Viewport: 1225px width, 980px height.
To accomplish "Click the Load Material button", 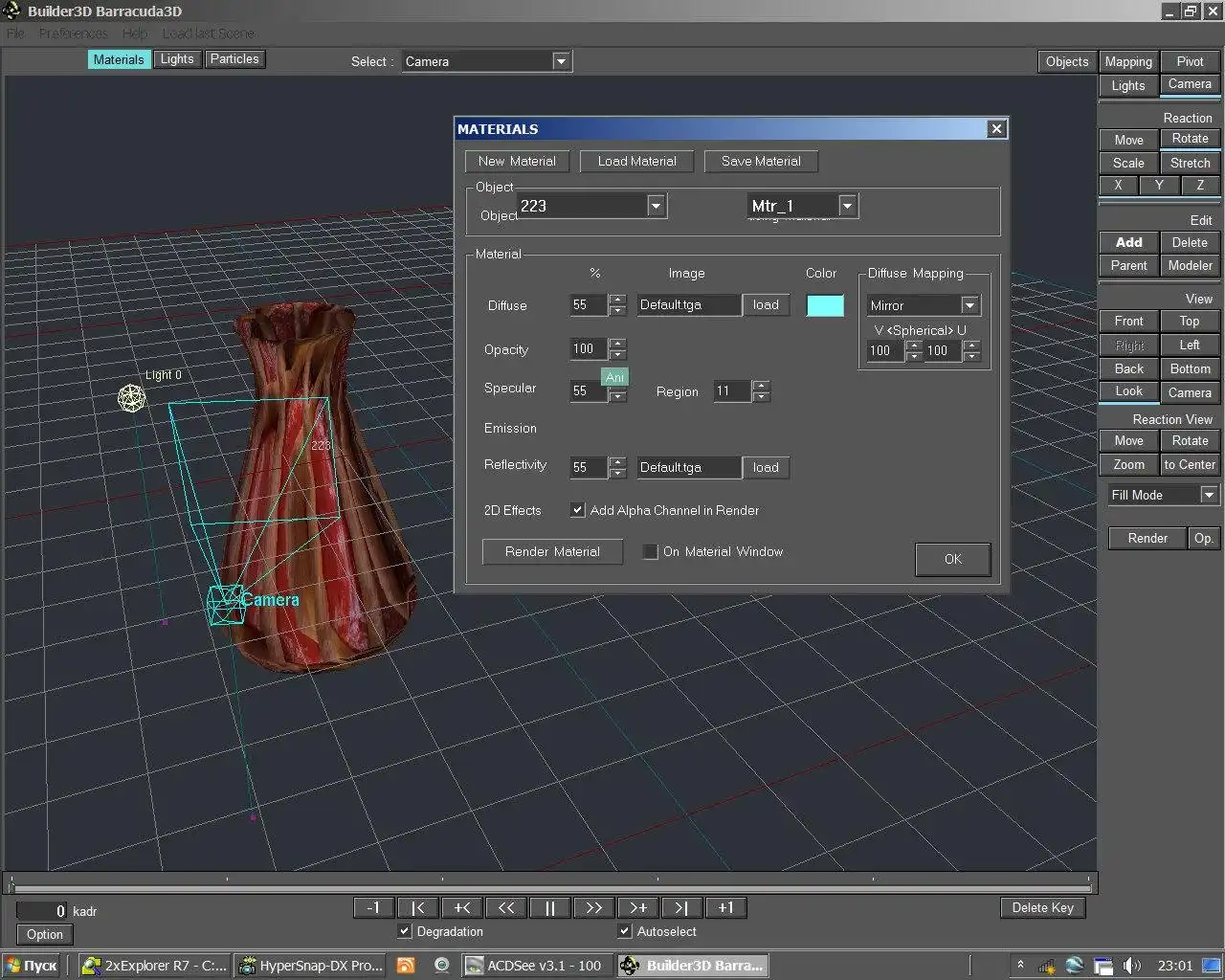I will [636, 162].
